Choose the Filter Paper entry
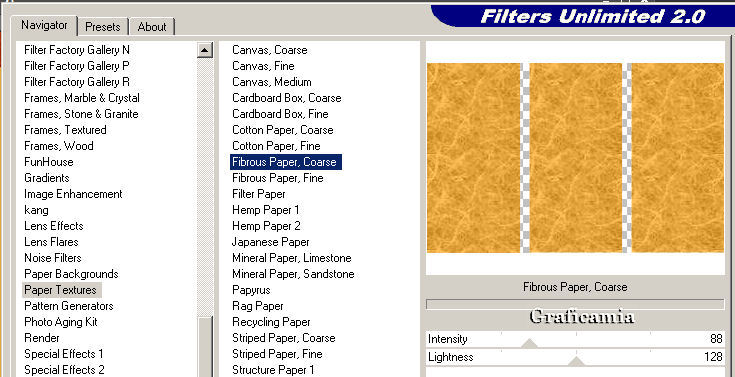This screenshot has width=735, height=377. click(259, 193)
